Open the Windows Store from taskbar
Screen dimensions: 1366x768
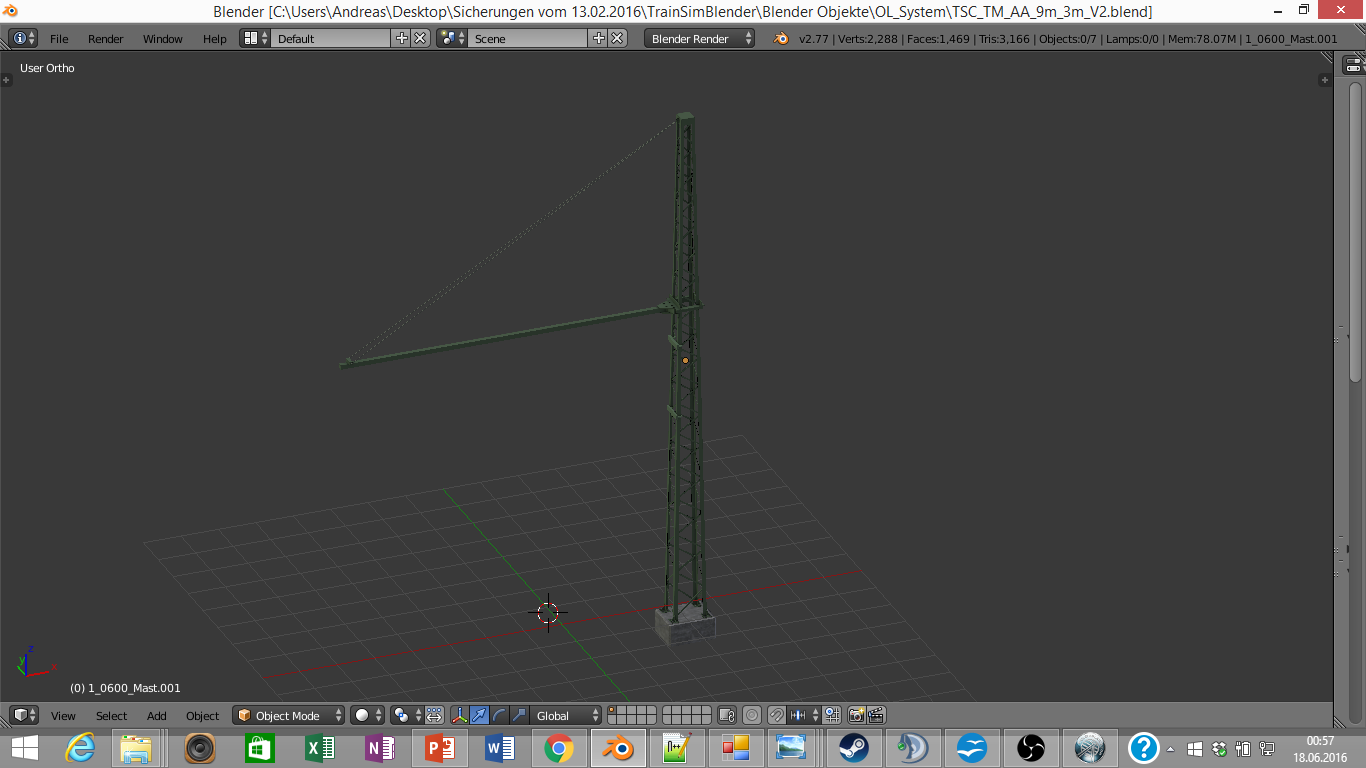click(x=260, y=748)
